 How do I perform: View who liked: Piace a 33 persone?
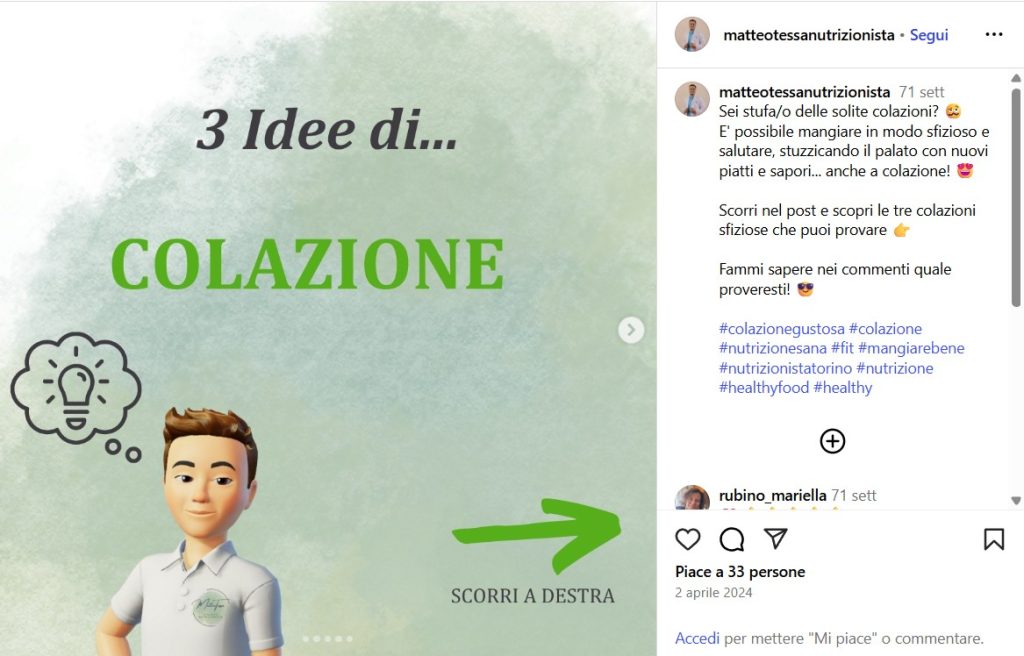(x=740, y=572)
